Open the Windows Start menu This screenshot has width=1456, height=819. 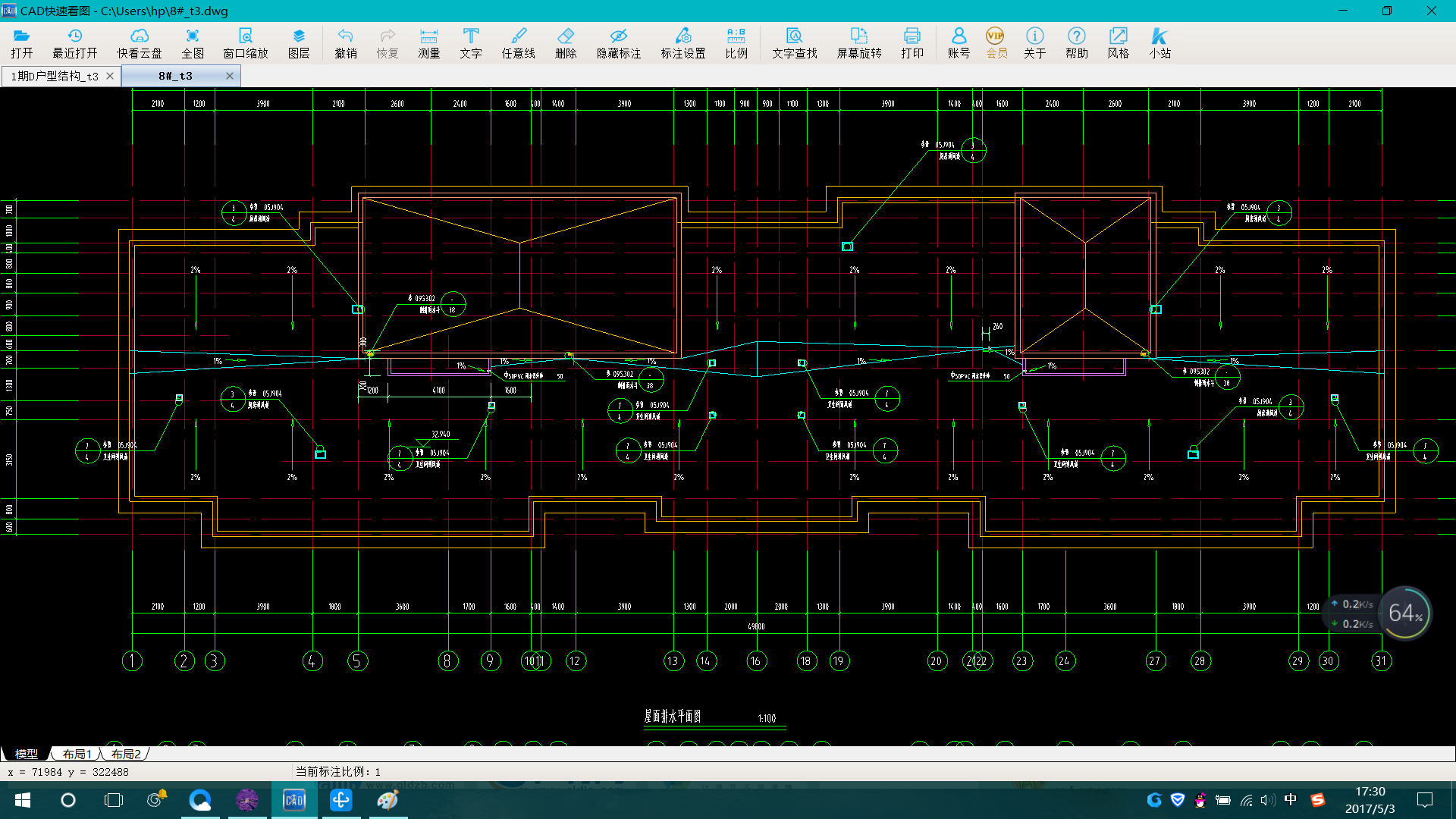point(22,800)
